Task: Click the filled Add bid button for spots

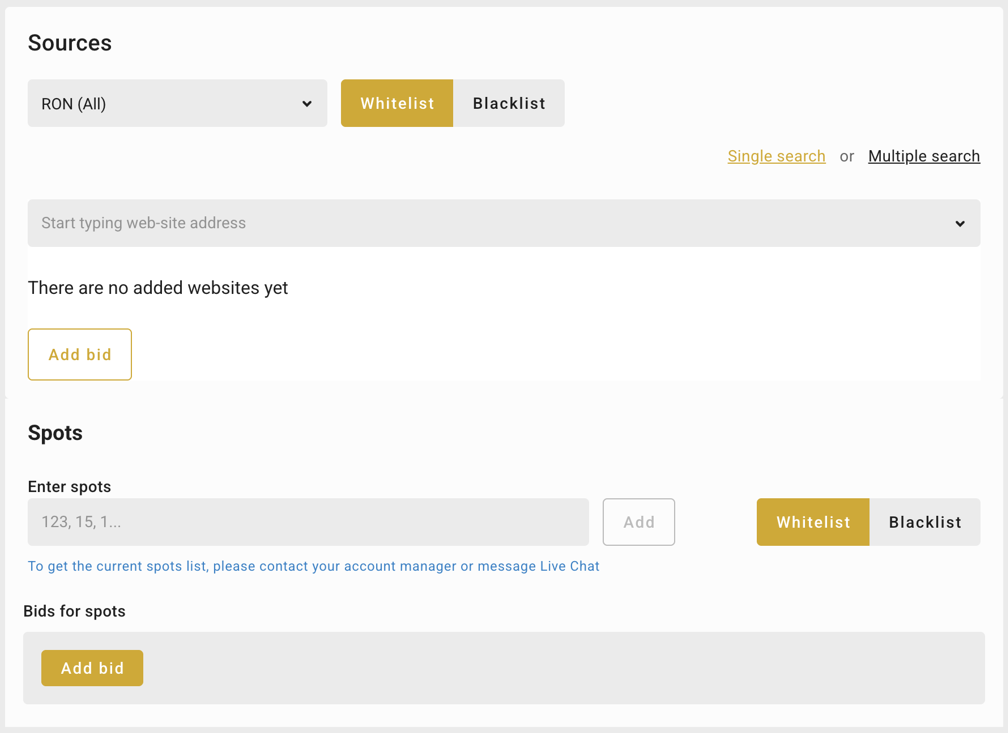Action: (92, 668)
